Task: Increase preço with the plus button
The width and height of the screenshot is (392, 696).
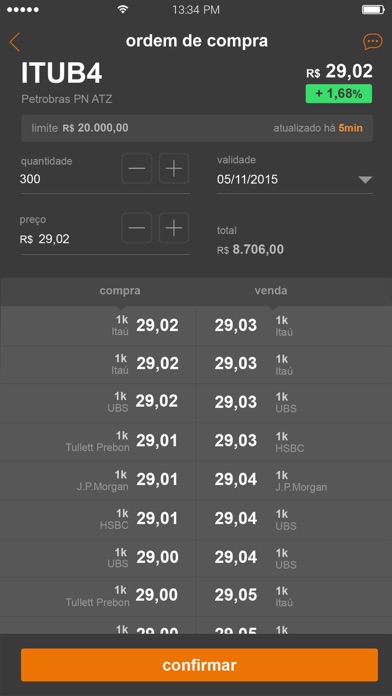Action: [174, 228]
